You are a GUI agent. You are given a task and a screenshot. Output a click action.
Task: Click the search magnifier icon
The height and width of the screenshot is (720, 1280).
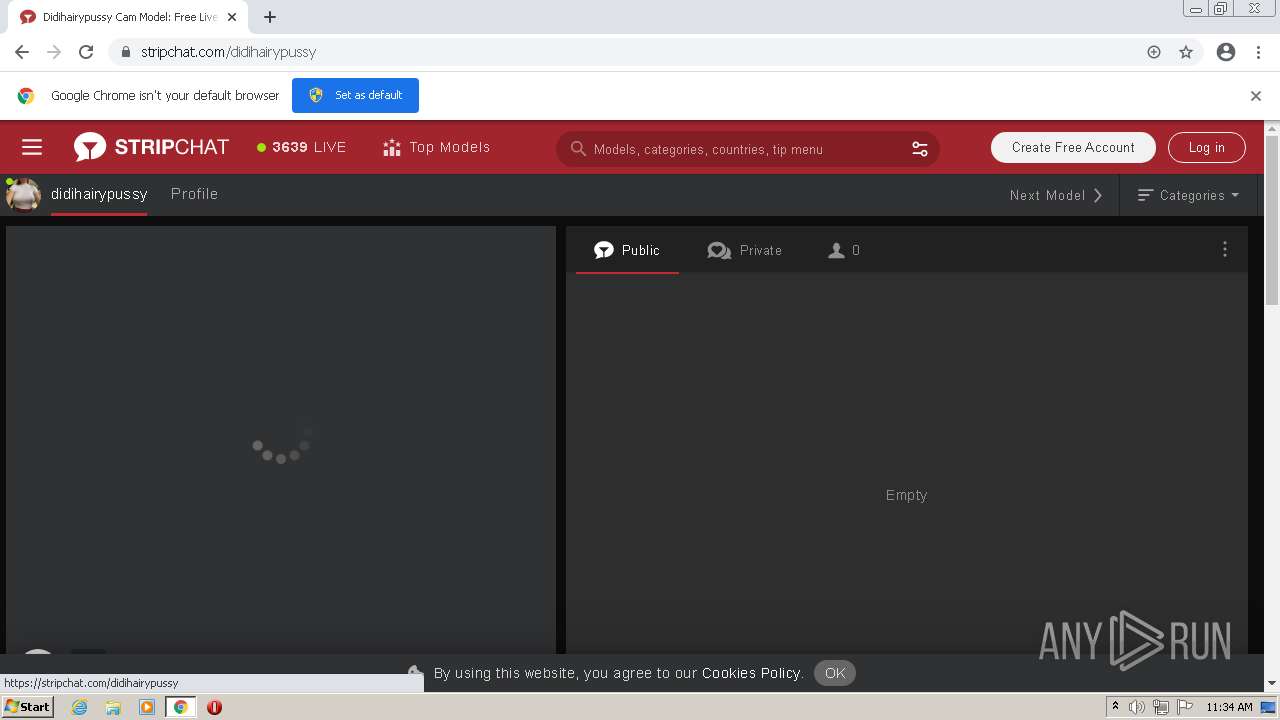point(578,149)
